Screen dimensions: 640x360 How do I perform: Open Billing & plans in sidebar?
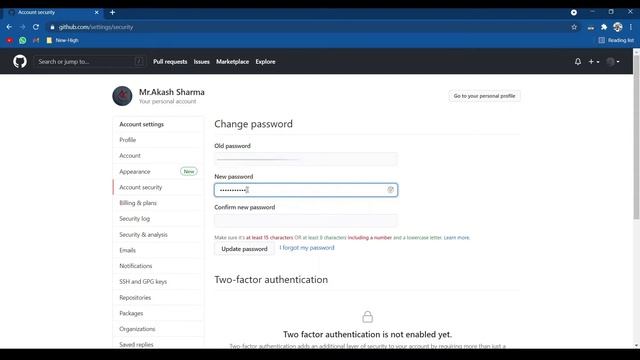[158, 203]
